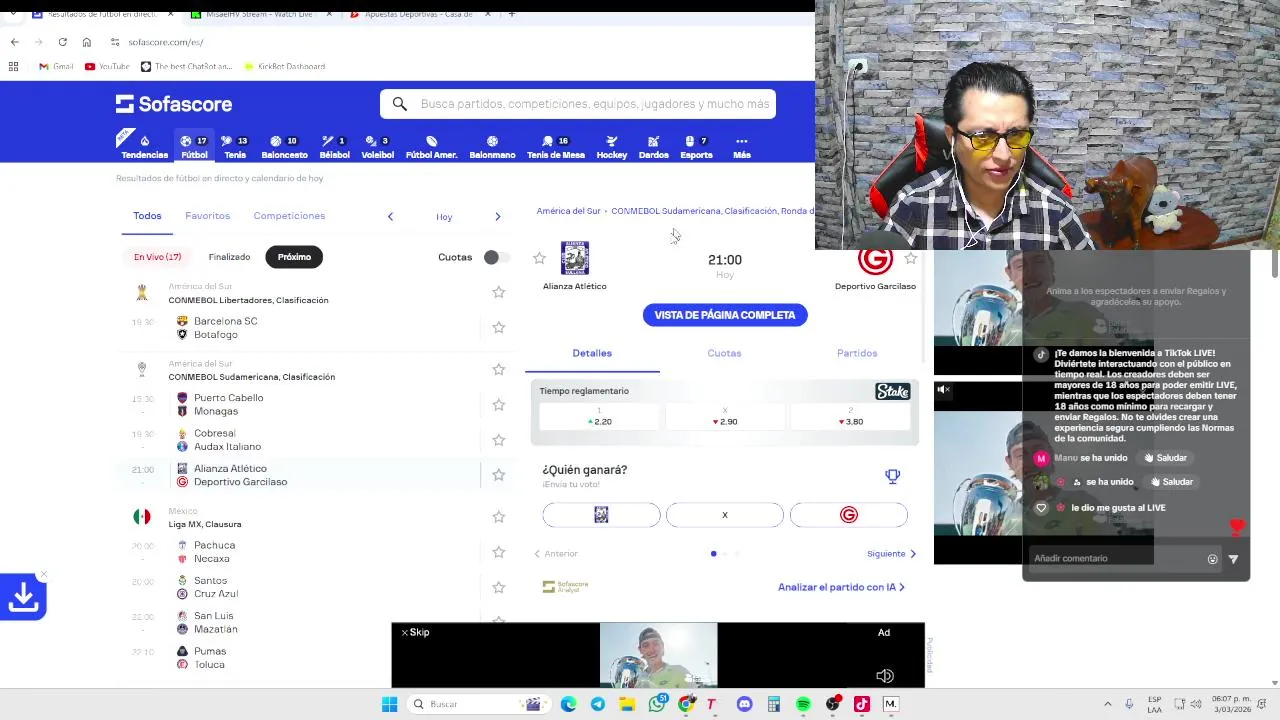The width and height of the screenshot is (1280, 720).
Task: Favorite the Pachuca vs Necaxa match
Action: tap(498, 552)
